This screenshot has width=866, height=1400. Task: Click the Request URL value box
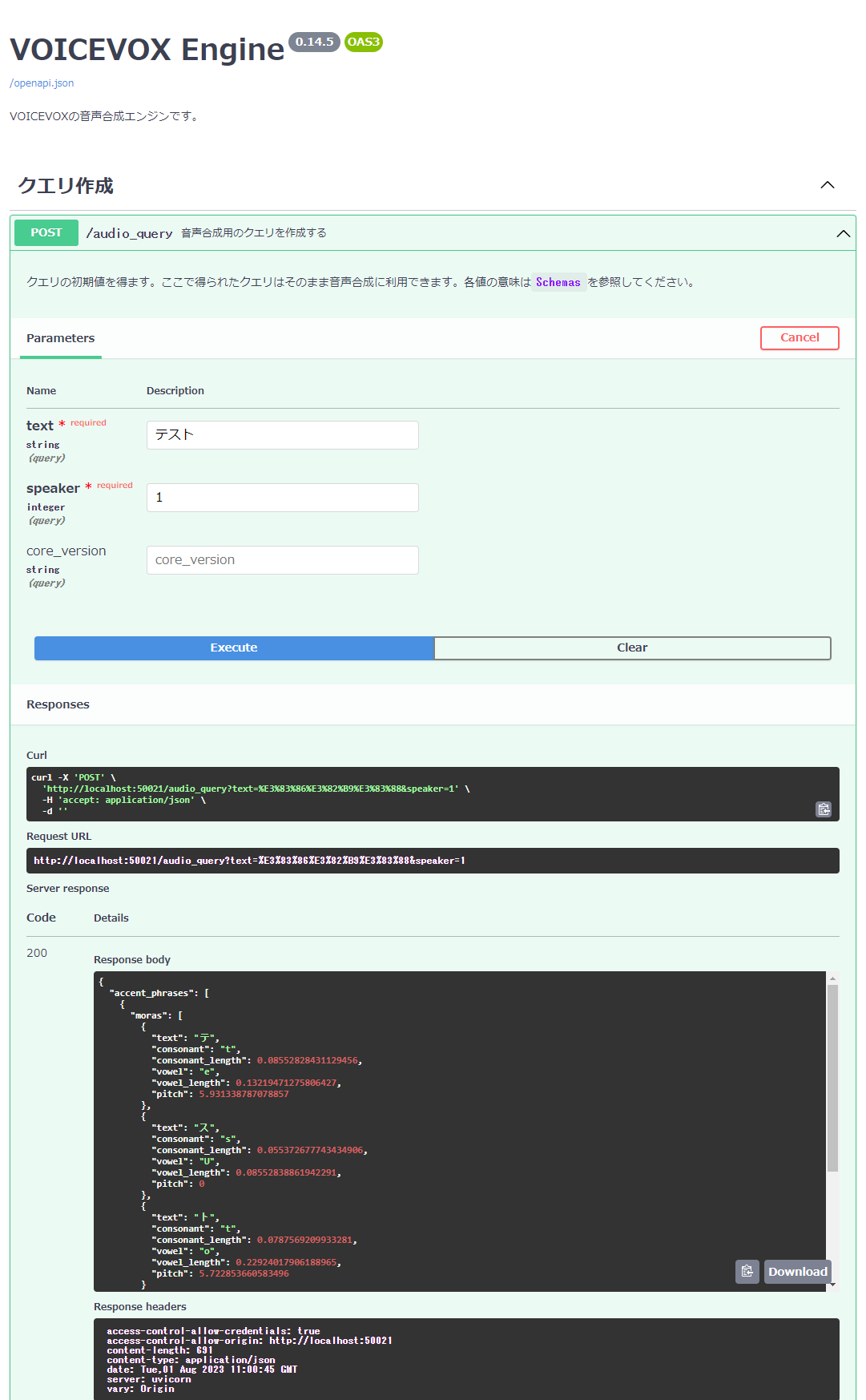433,861
